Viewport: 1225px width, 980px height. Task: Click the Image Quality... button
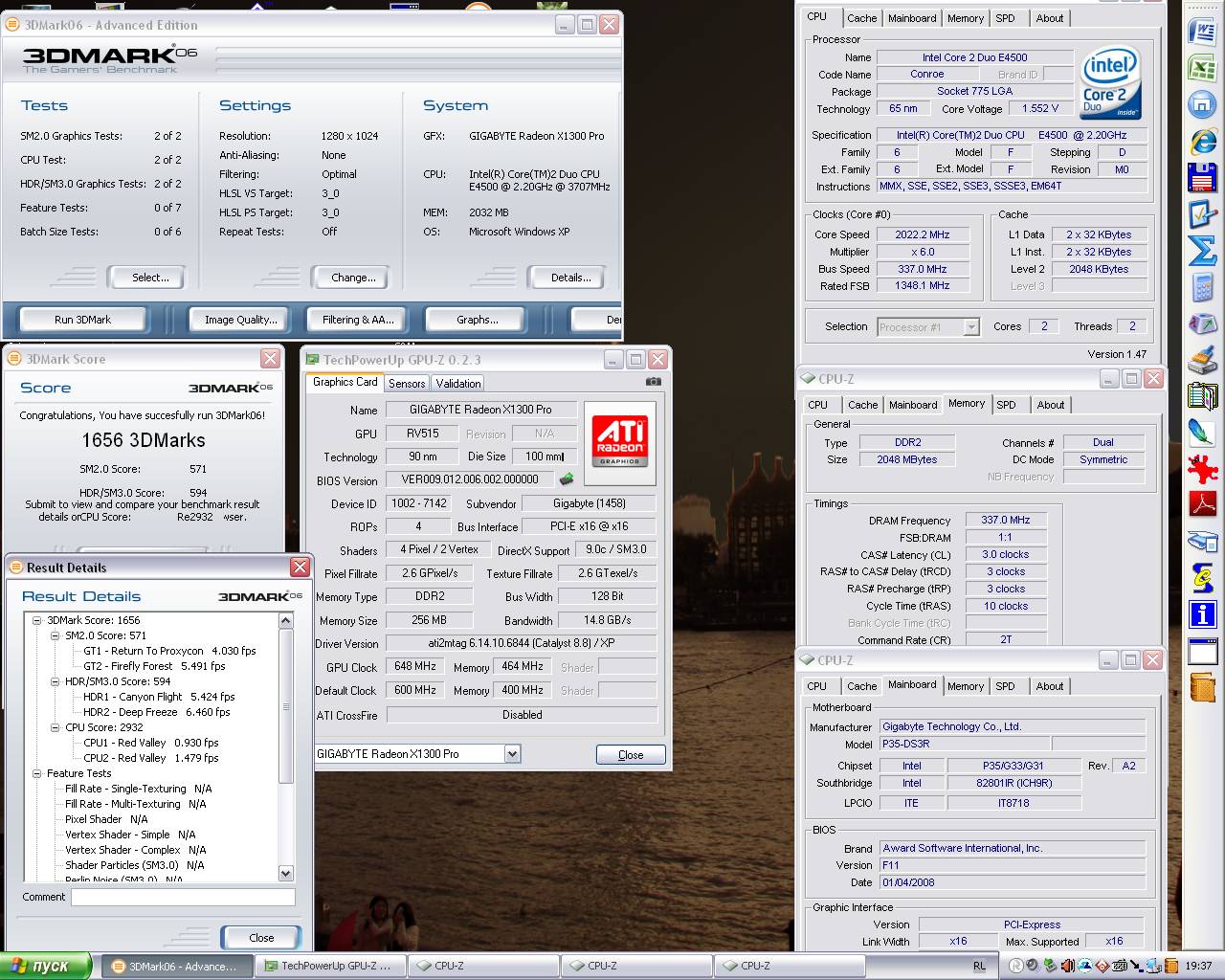(240, 320)
